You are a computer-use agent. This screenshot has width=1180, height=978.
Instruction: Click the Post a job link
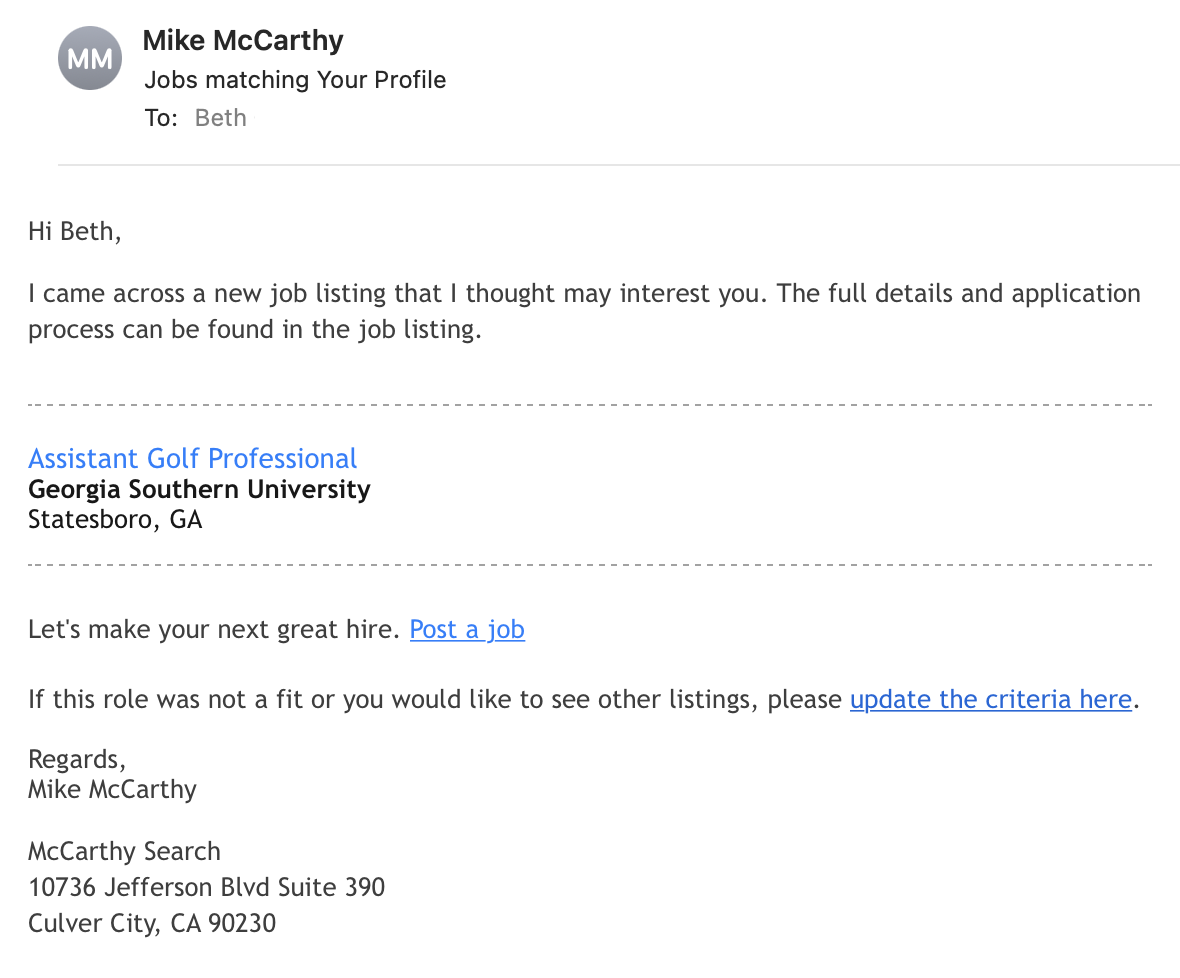[x=467, y=629]
